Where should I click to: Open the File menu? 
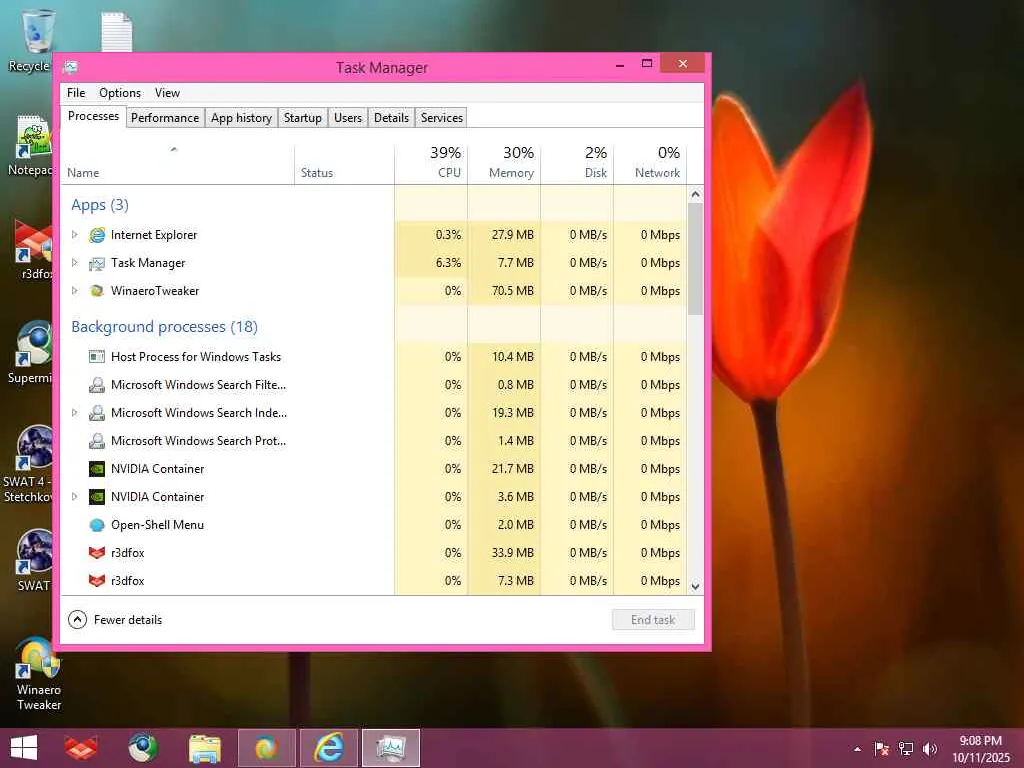(76, 93)
